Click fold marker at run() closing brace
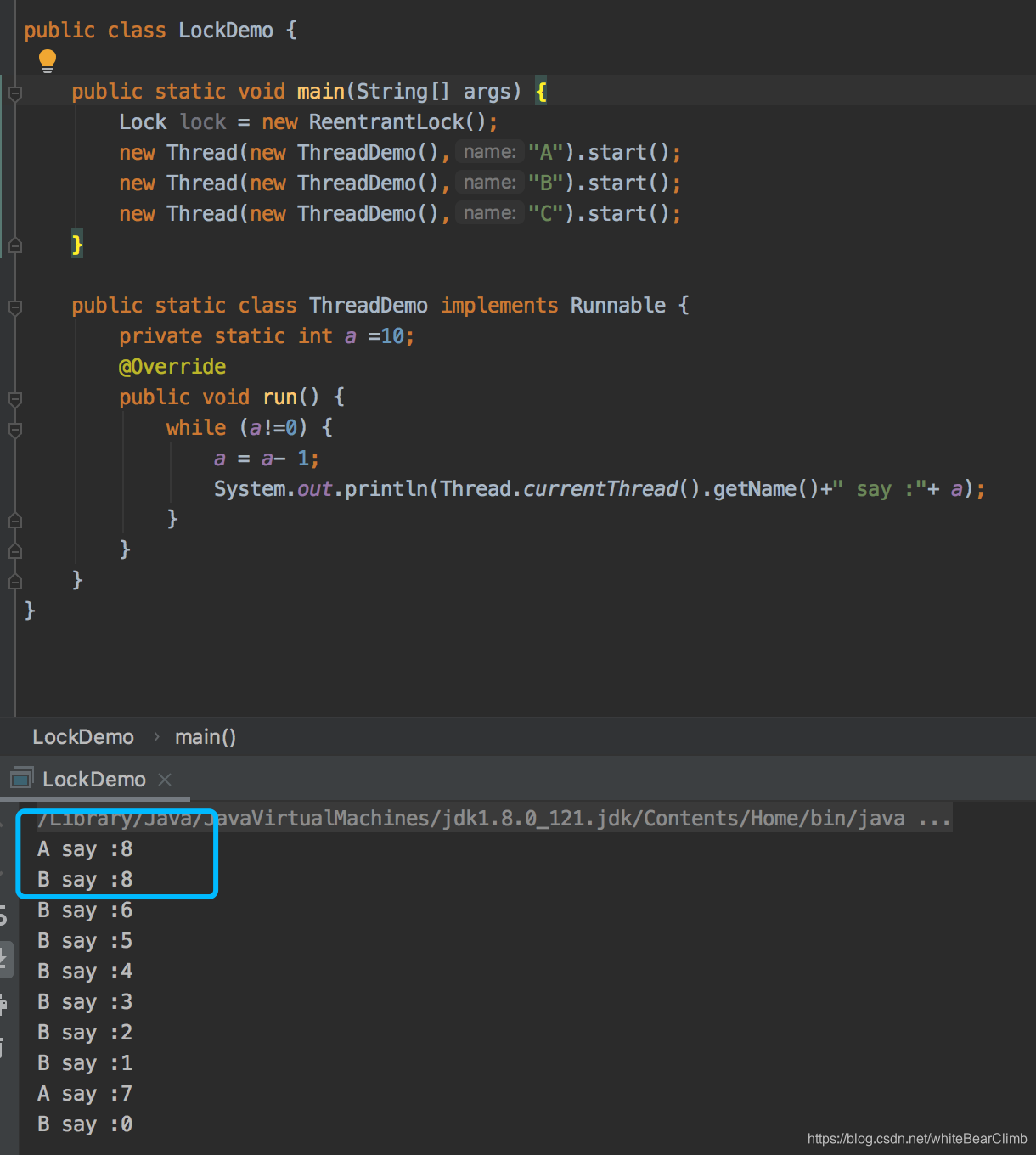This screenshot has width=1036, height=1155. click(x=15, y=550)
